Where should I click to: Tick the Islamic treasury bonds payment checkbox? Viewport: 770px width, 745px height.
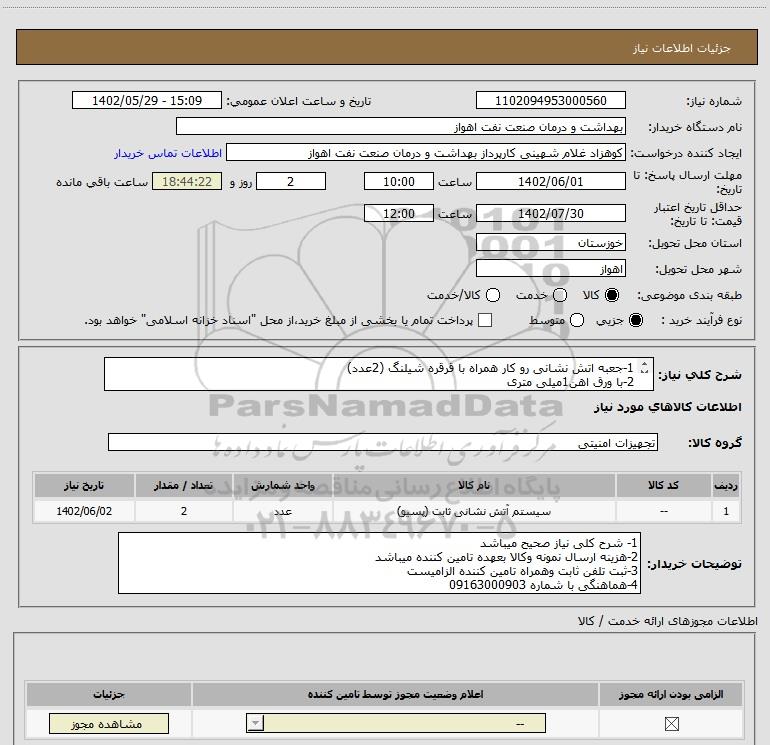click(x=485, y=320)
